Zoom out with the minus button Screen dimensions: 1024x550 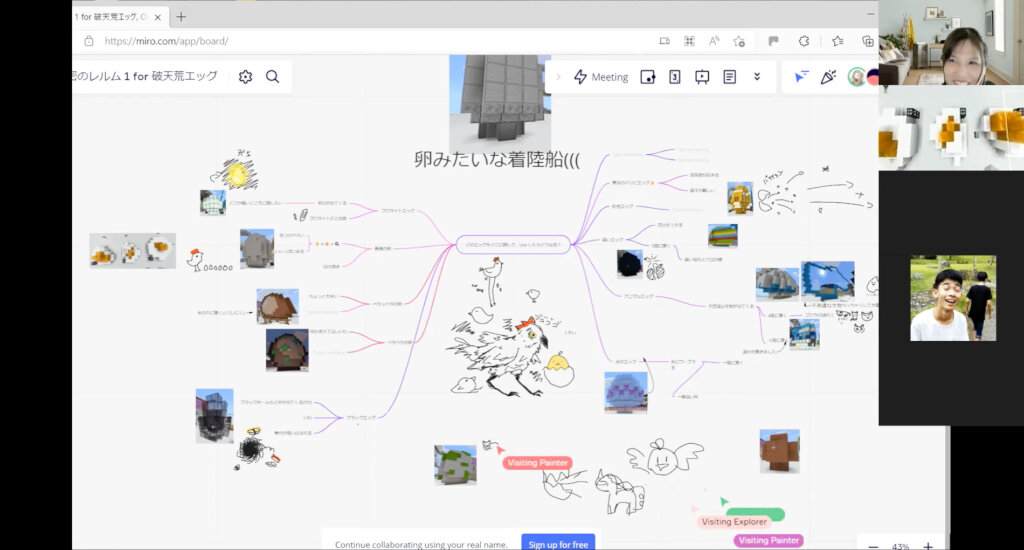873,546
